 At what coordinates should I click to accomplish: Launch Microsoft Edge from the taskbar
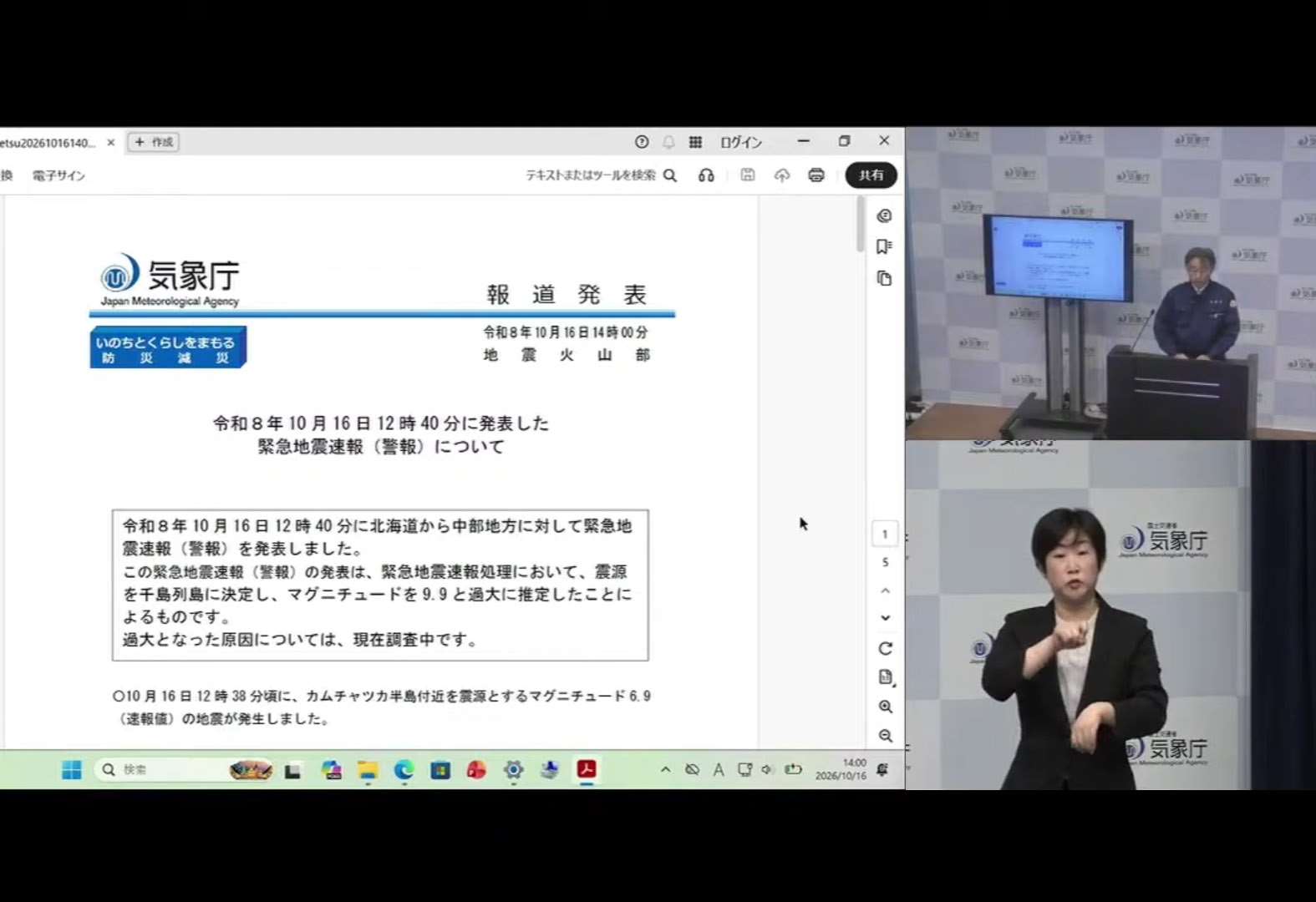point(404,770)
